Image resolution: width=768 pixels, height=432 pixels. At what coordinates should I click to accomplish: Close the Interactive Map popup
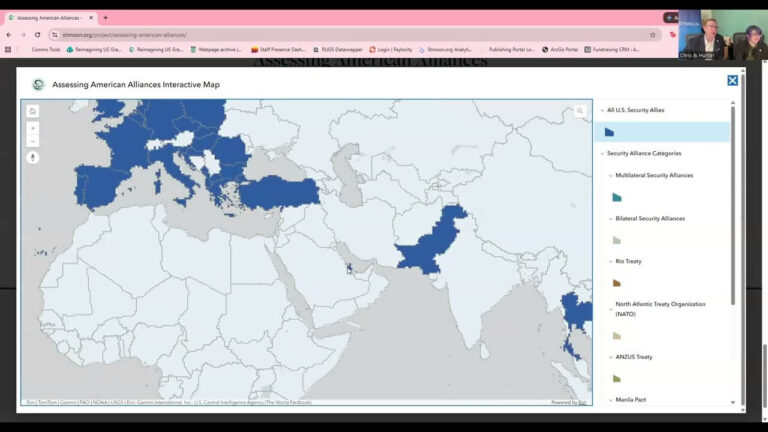(x=732, y=80)
